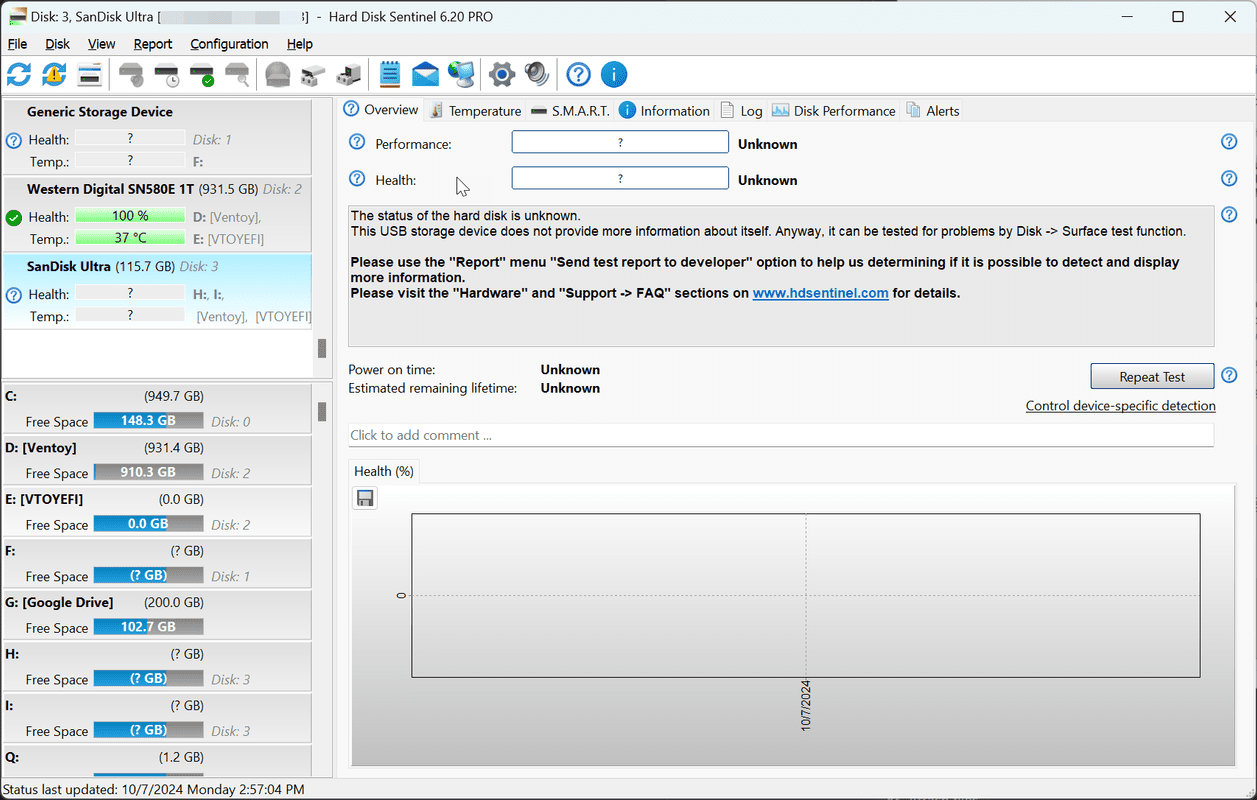Click refresh-with-warning icon in toolbar

tap(54, 74)
